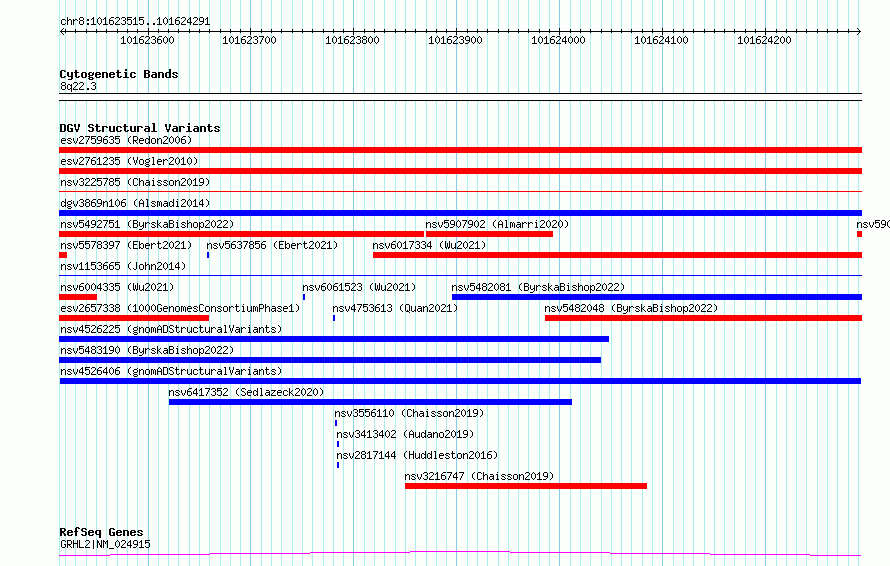The image size is (890, 566).
Task: Click the red bar of nsv5907902
Action: pos(489,234)
